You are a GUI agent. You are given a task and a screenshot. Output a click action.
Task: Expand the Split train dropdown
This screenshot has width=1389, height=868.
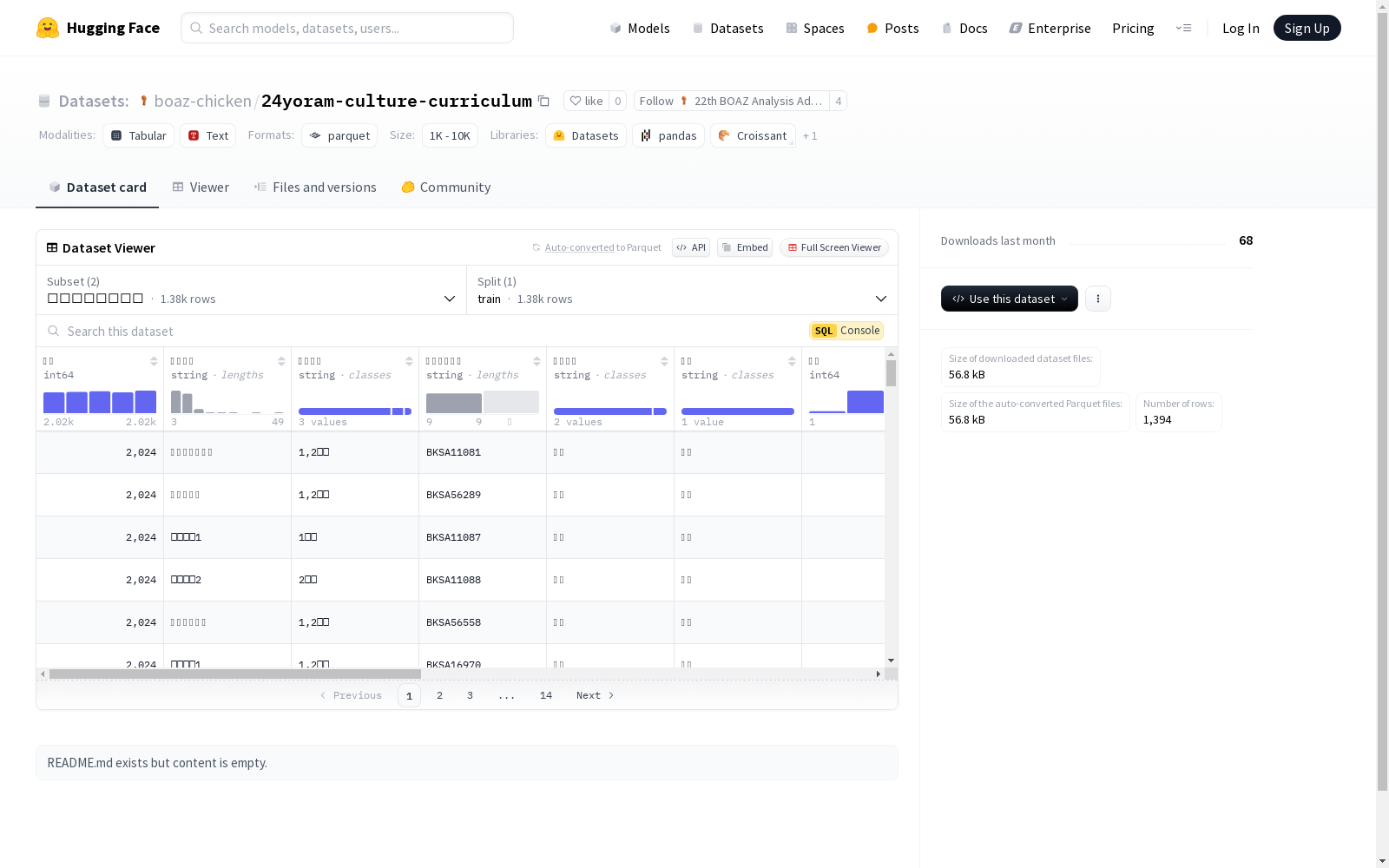tap(682, 290)
